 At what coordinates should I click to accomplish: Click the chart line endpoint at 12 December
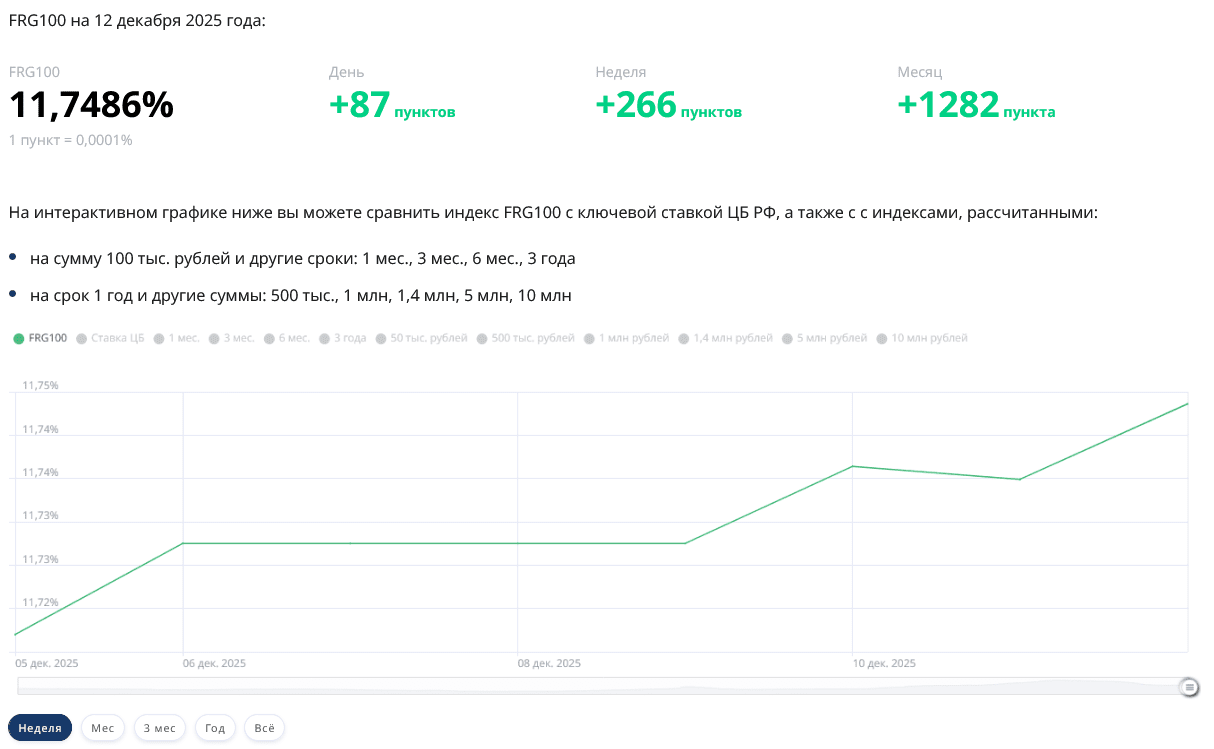[x=1187, y=404]
